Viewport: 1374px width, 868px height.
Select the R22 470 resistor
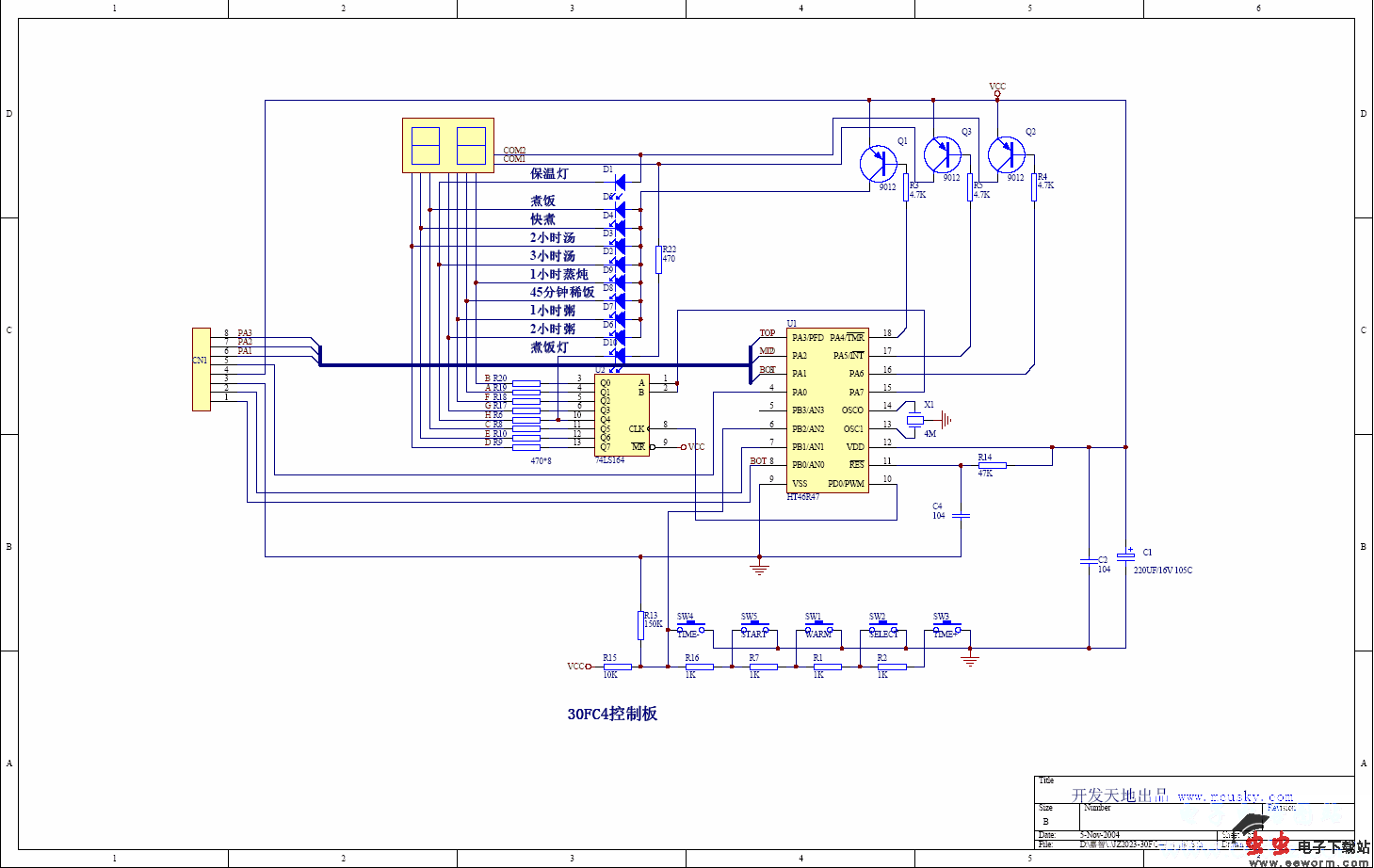(658, 259)
